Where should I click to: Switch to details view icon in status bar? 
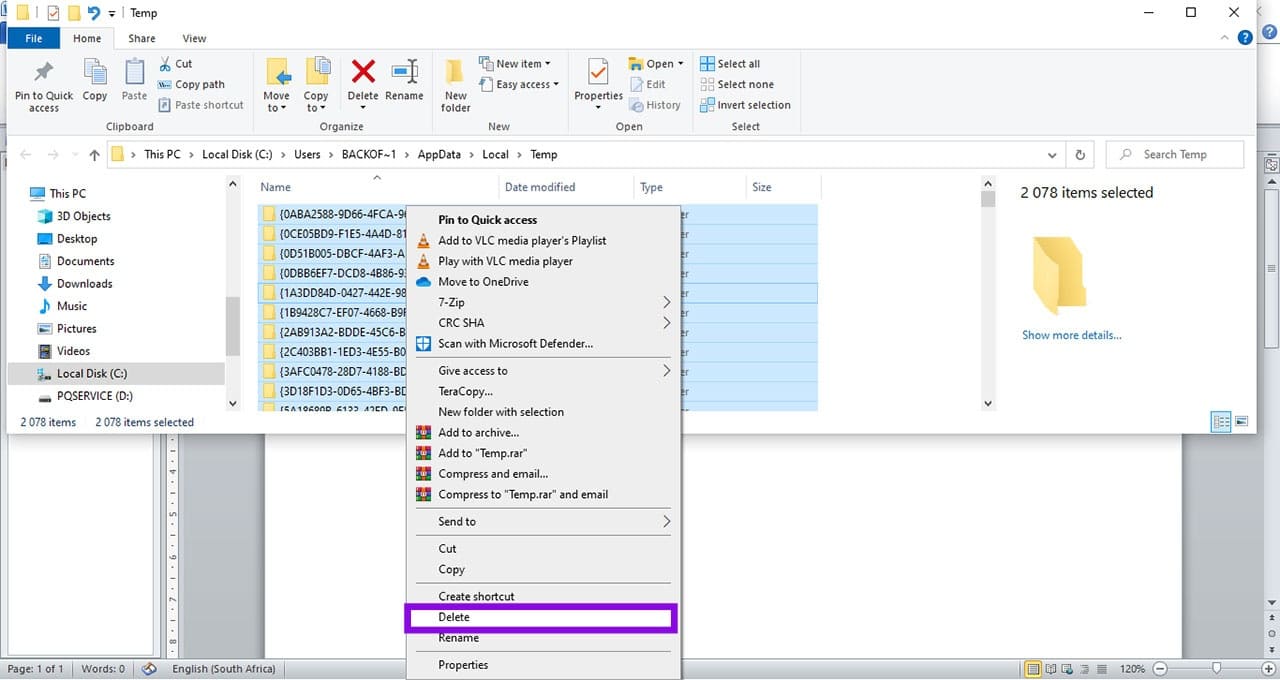[1221, 422]
